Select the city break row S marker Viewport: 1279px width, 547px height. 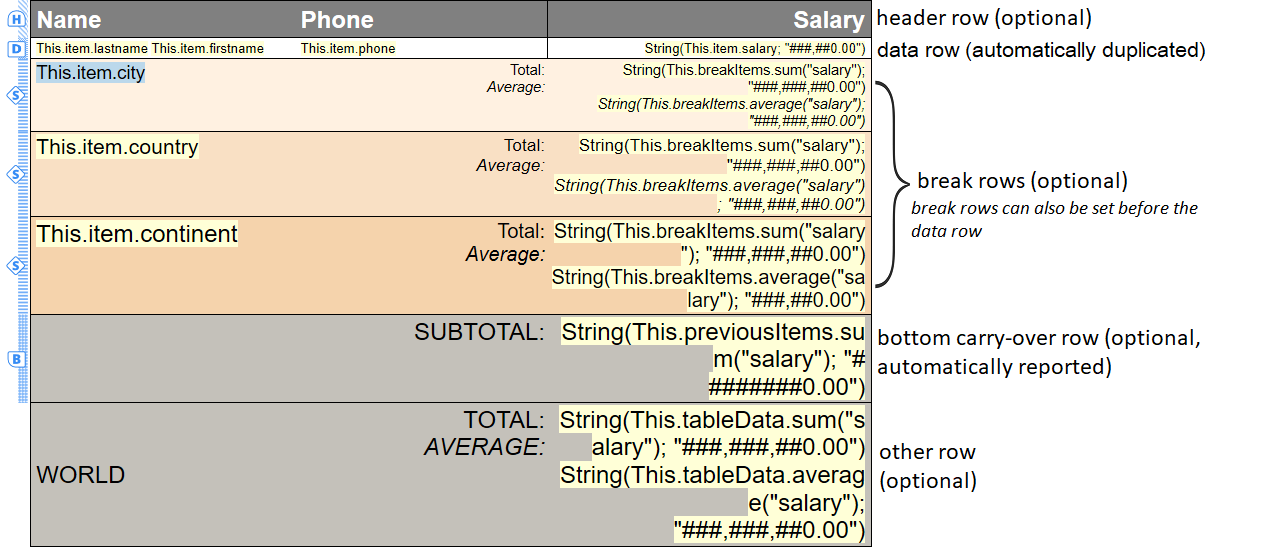point(16,96)
